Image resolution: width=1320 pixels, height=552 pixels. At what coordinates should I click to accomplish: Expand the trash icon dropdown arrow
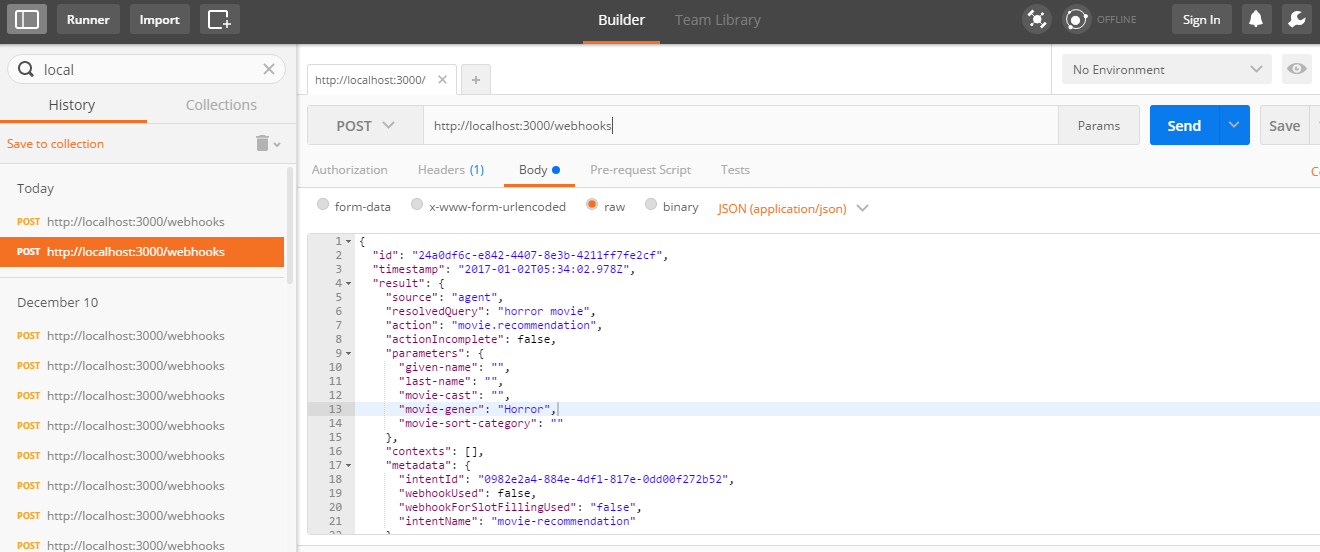[x=277, y=144]
